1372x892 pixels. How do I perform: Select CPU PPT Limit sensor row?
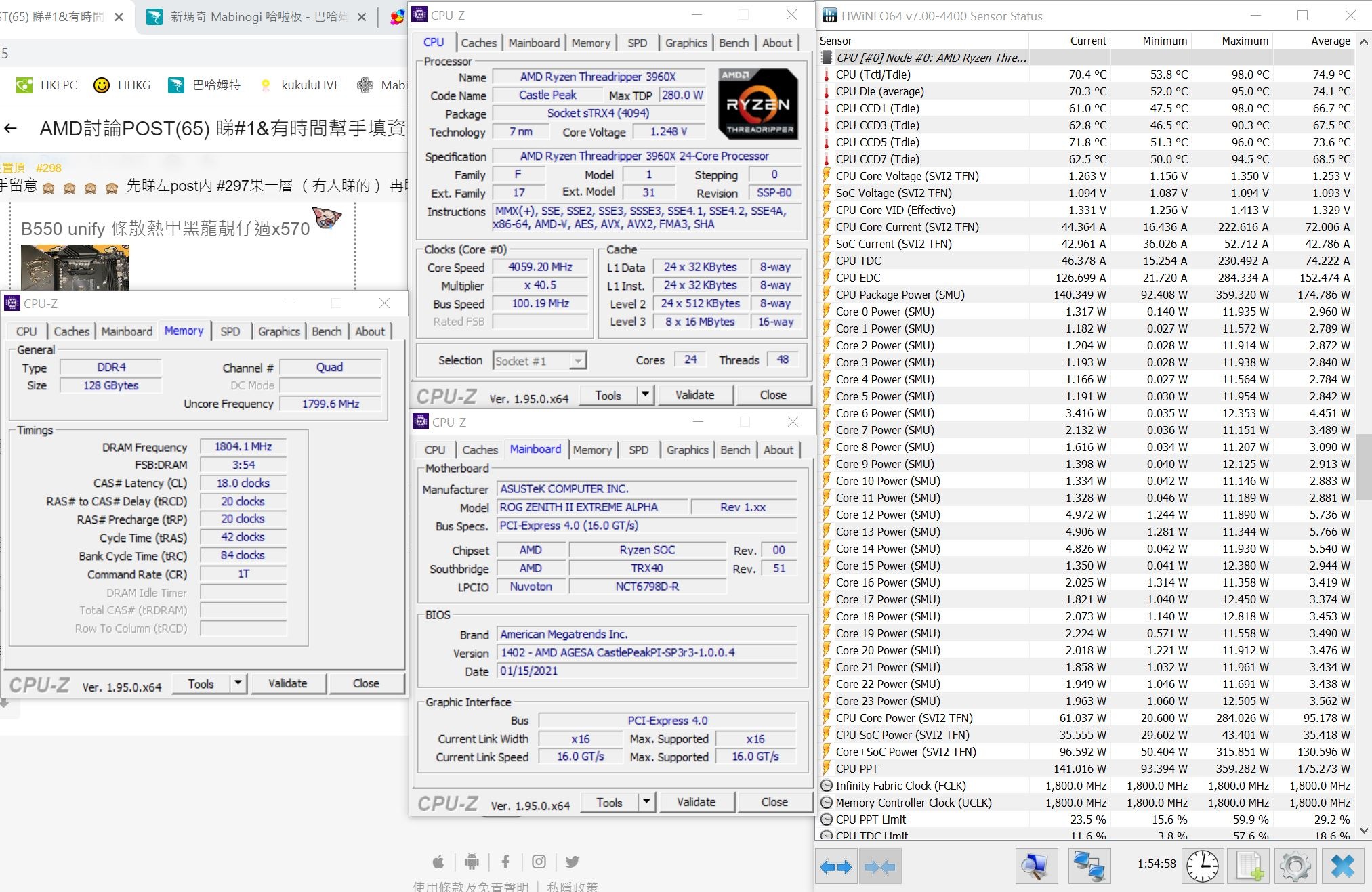(1086, 820)
